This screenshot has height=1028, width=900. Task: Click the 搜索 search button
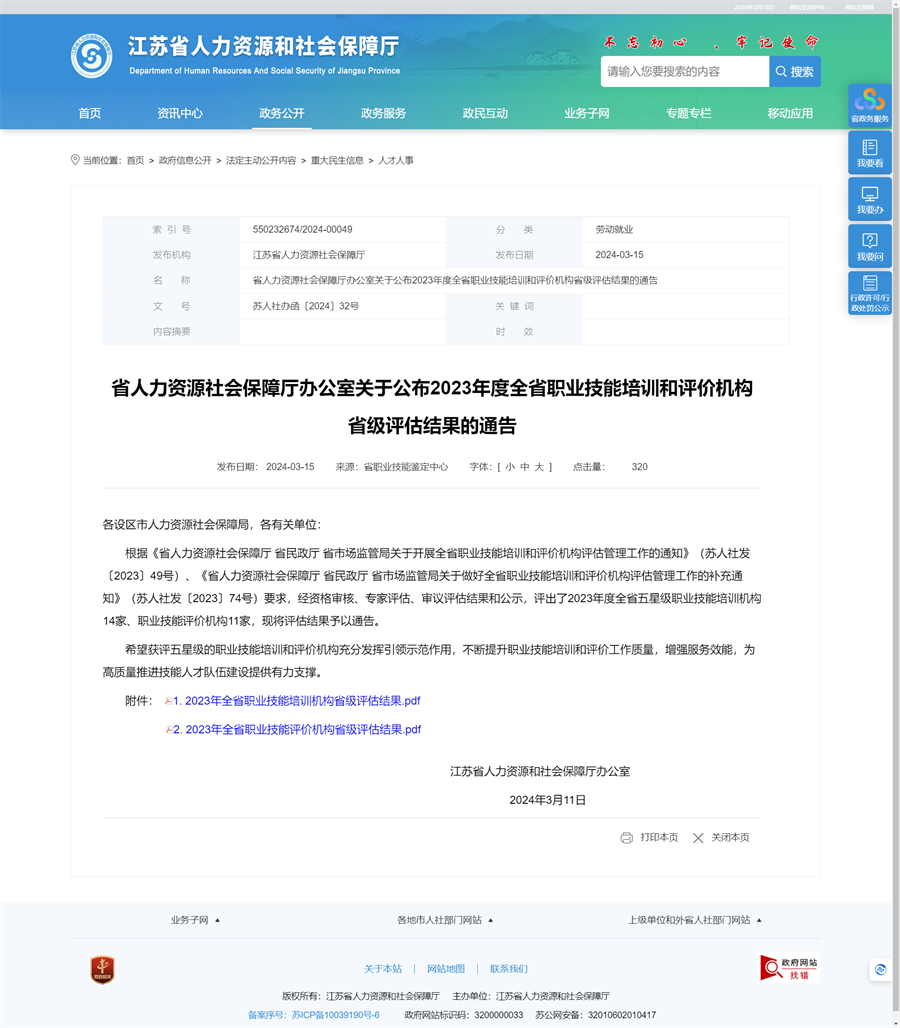click(795, 72)
